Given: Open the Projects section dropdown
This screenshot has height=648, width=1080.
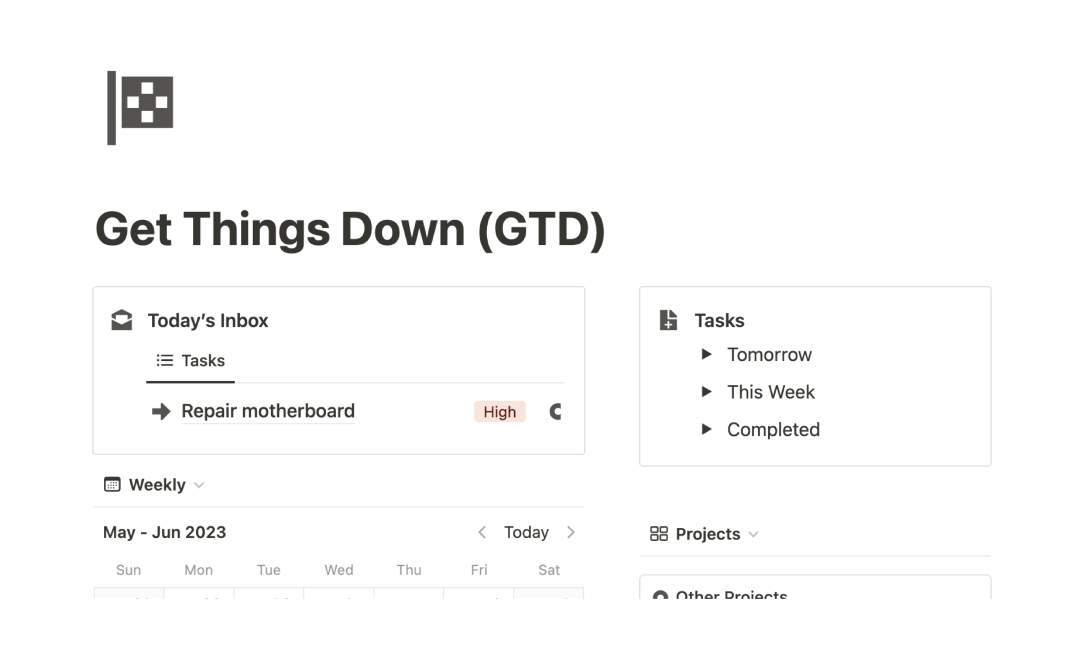Looking at the screenshot, I should point(753,534).
